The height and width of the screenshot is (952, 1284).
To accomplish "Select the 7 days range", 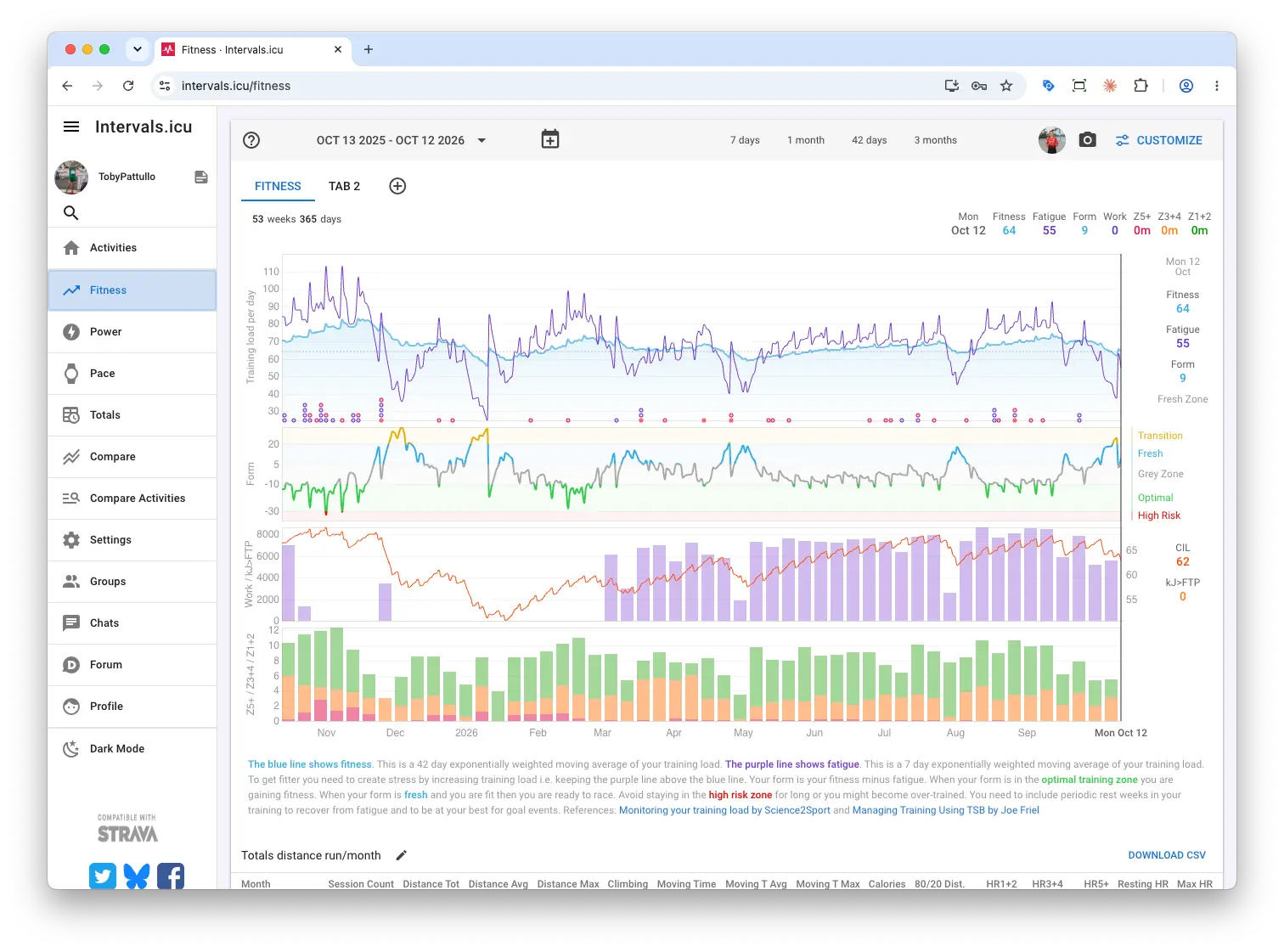I will [745, 140].
